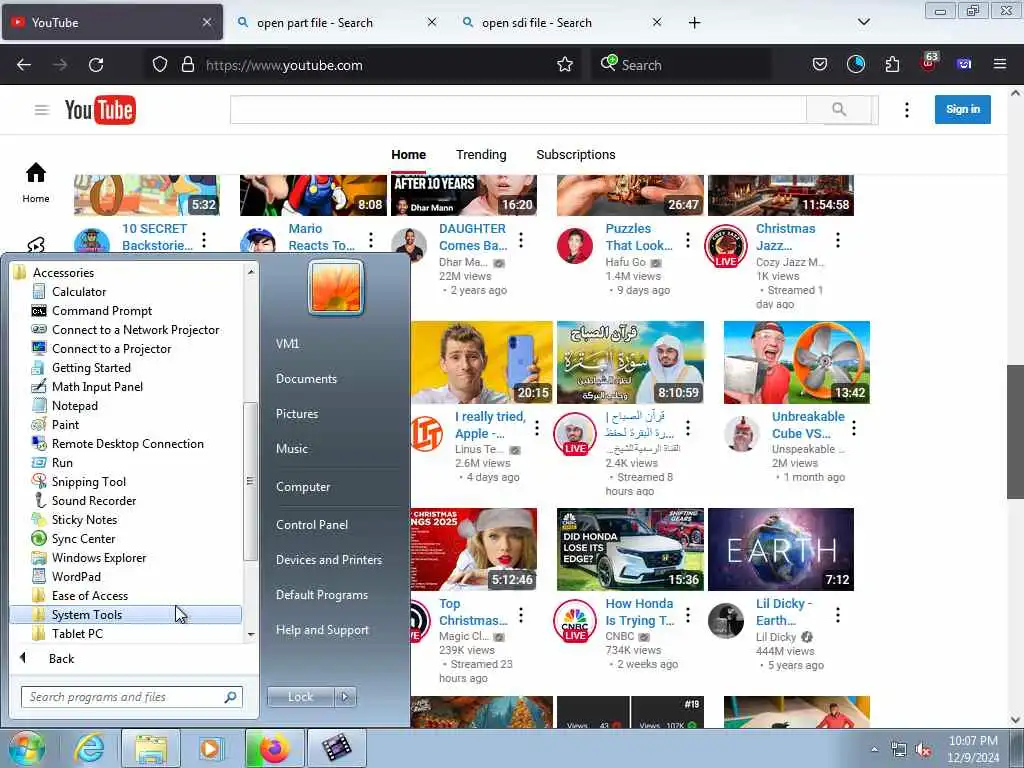Open options for Mario Reacts video
The height and width of the screenshot is (768, 1024).
click(x=371, y=240)
